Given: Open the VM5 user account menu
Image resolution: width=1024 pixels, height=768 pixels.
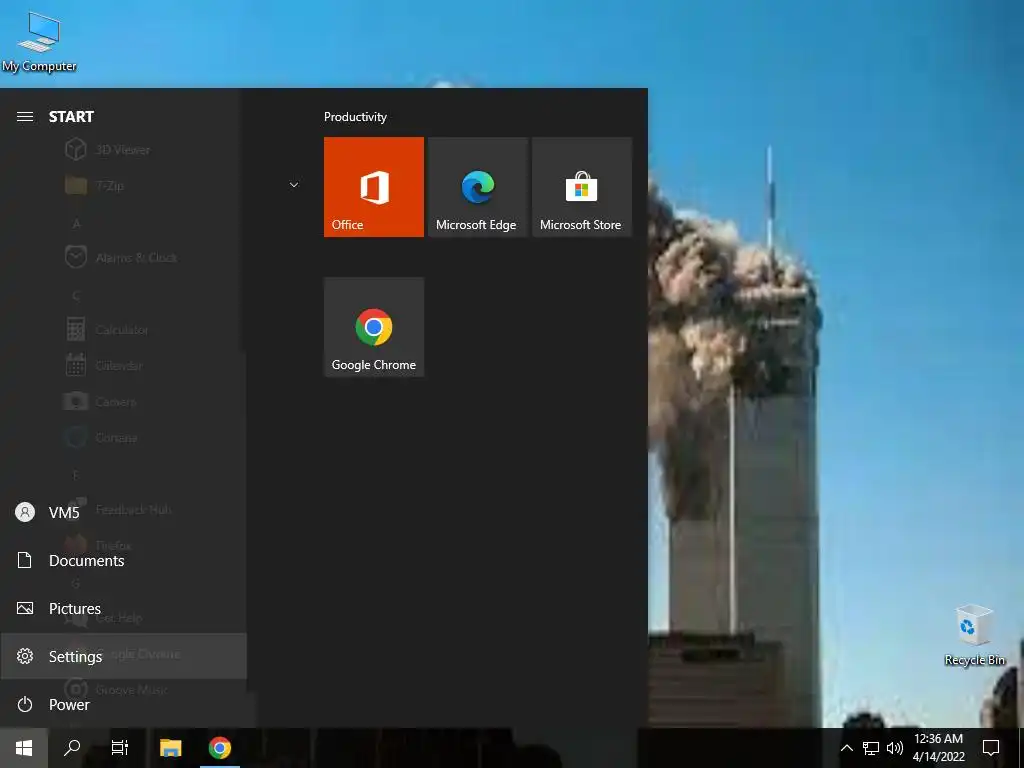Looking at the screenshot, I should click(x=123, y=513).
